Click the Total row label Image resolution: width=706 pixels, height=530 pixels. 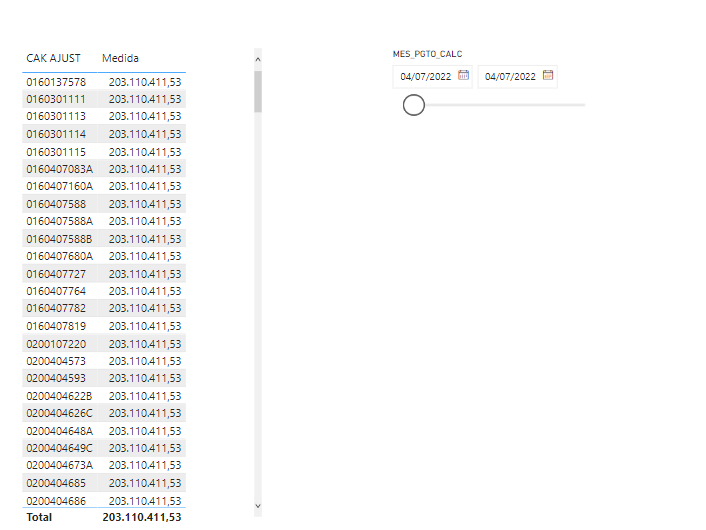point(39,517)
